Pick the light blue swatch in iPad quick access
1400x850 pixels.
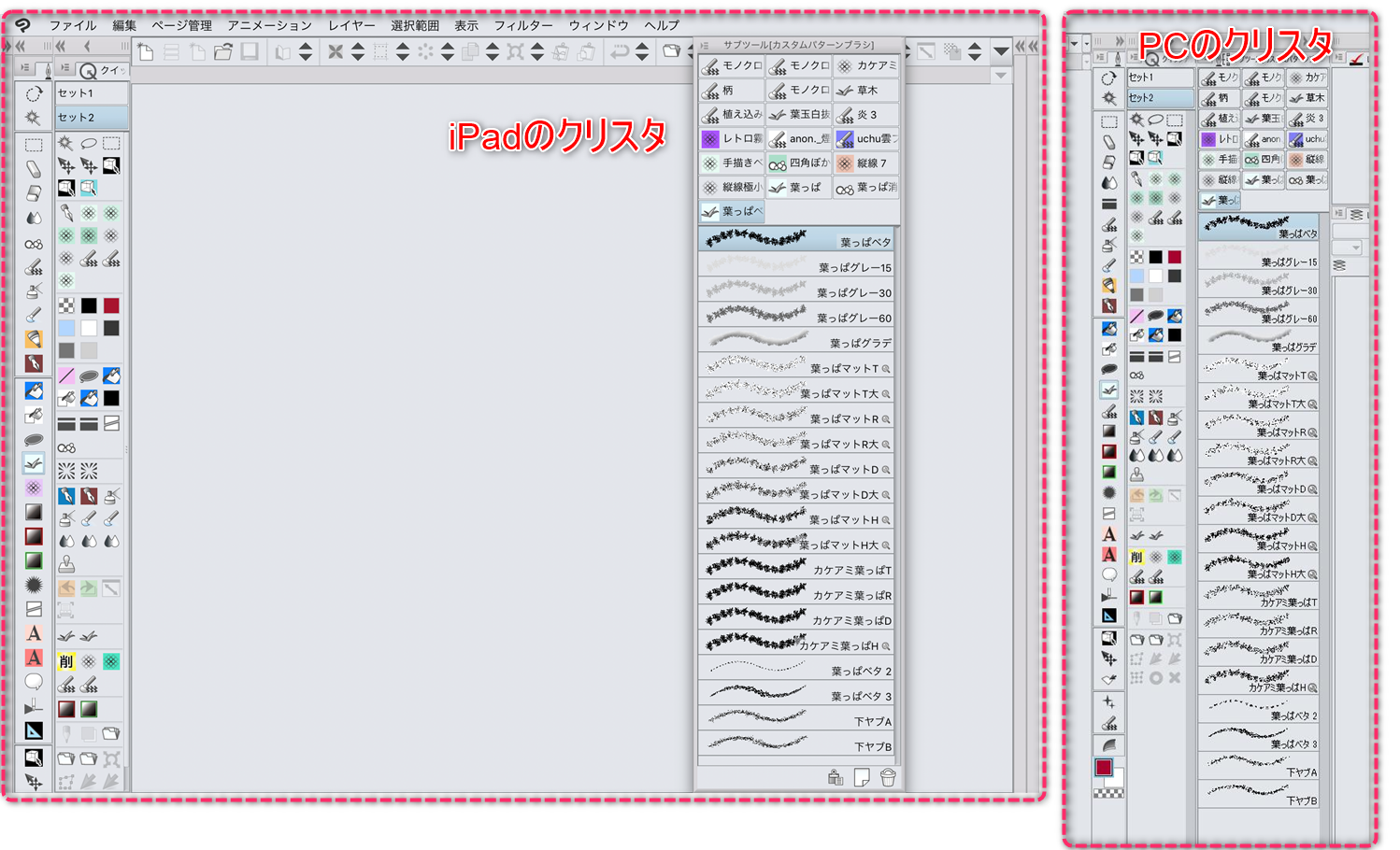66,328
